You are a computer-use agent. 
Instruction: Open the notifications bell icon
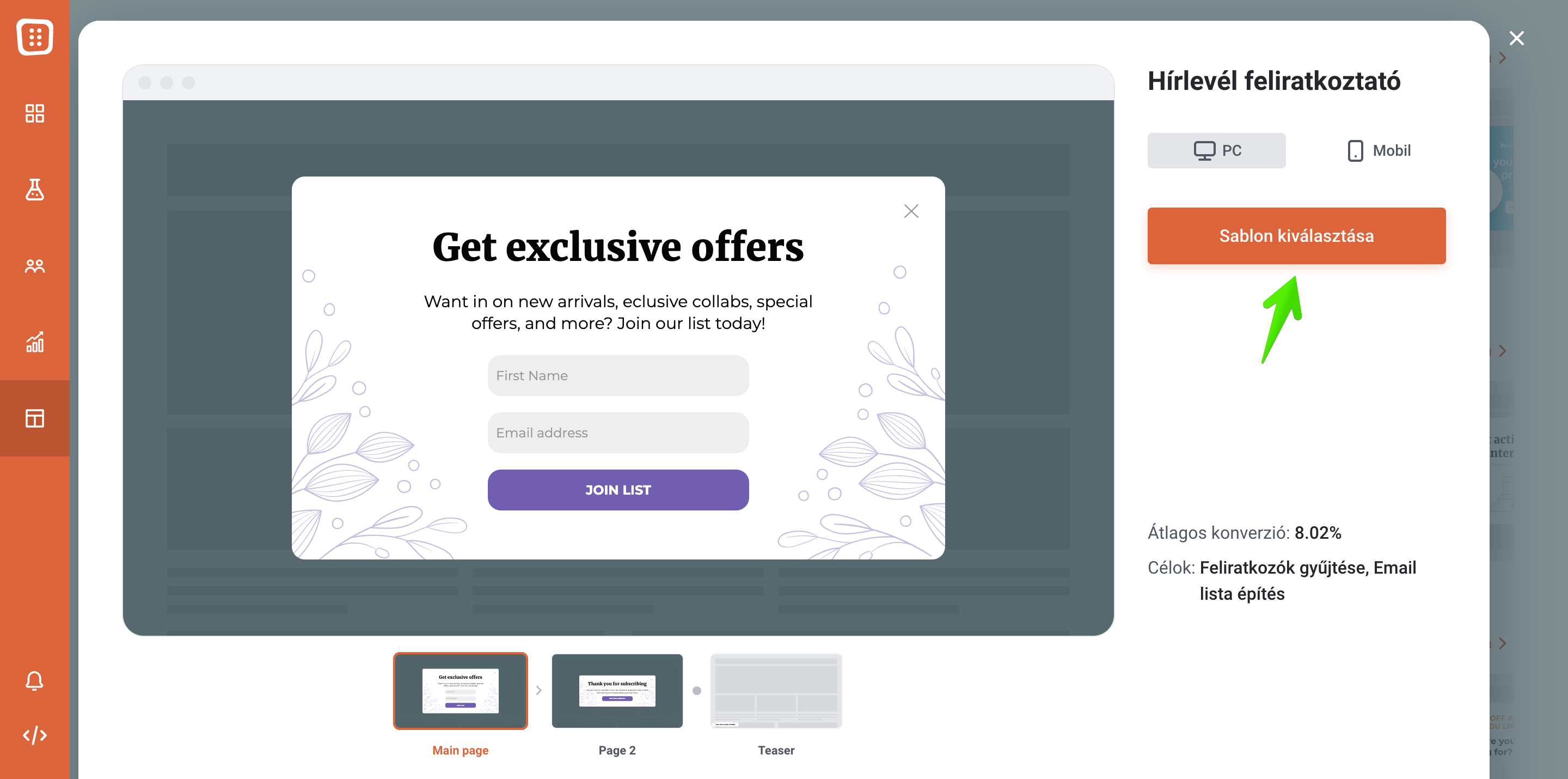pos(35,680)
